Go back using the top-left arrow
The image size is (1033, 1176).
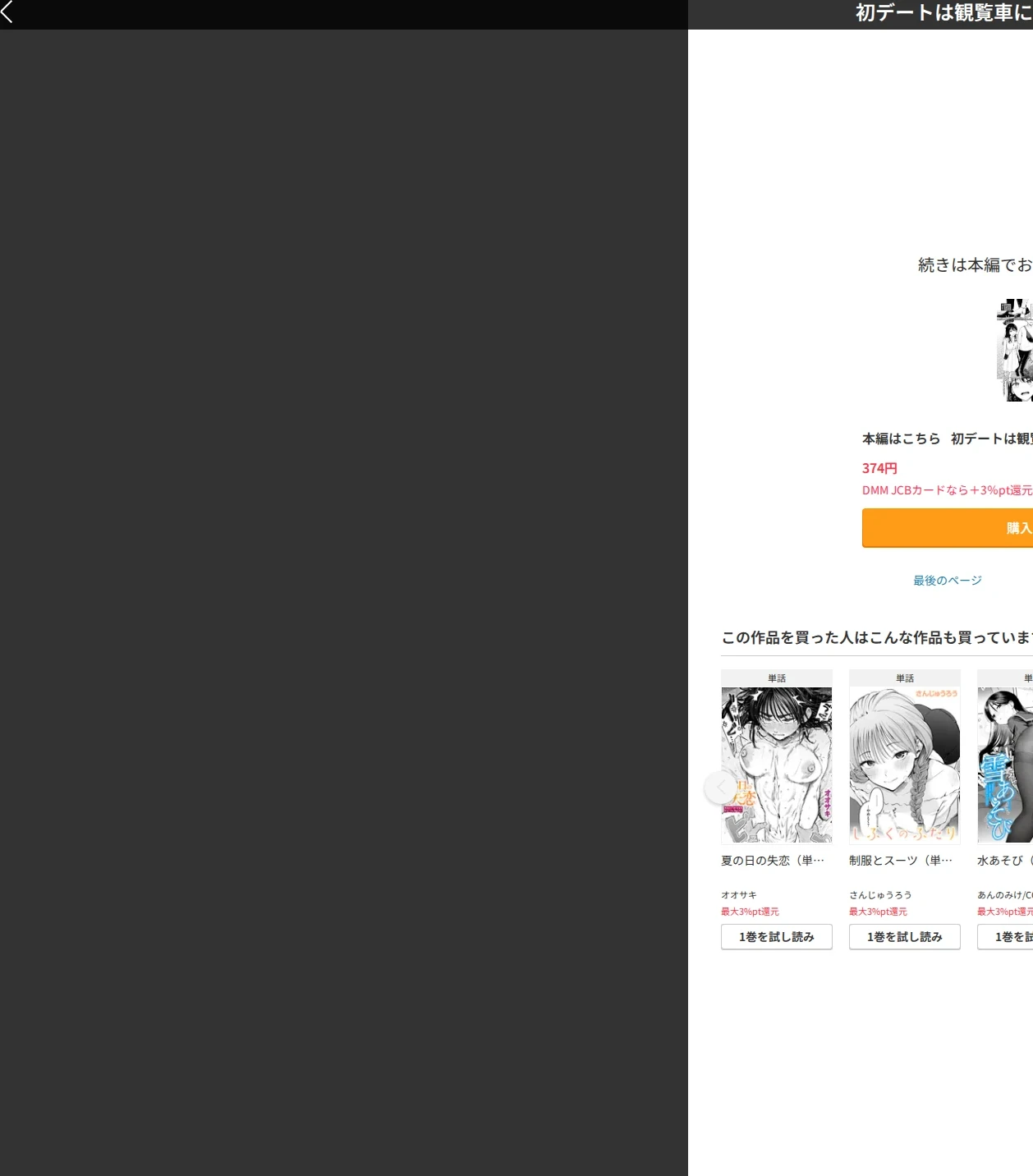point(7,11)
